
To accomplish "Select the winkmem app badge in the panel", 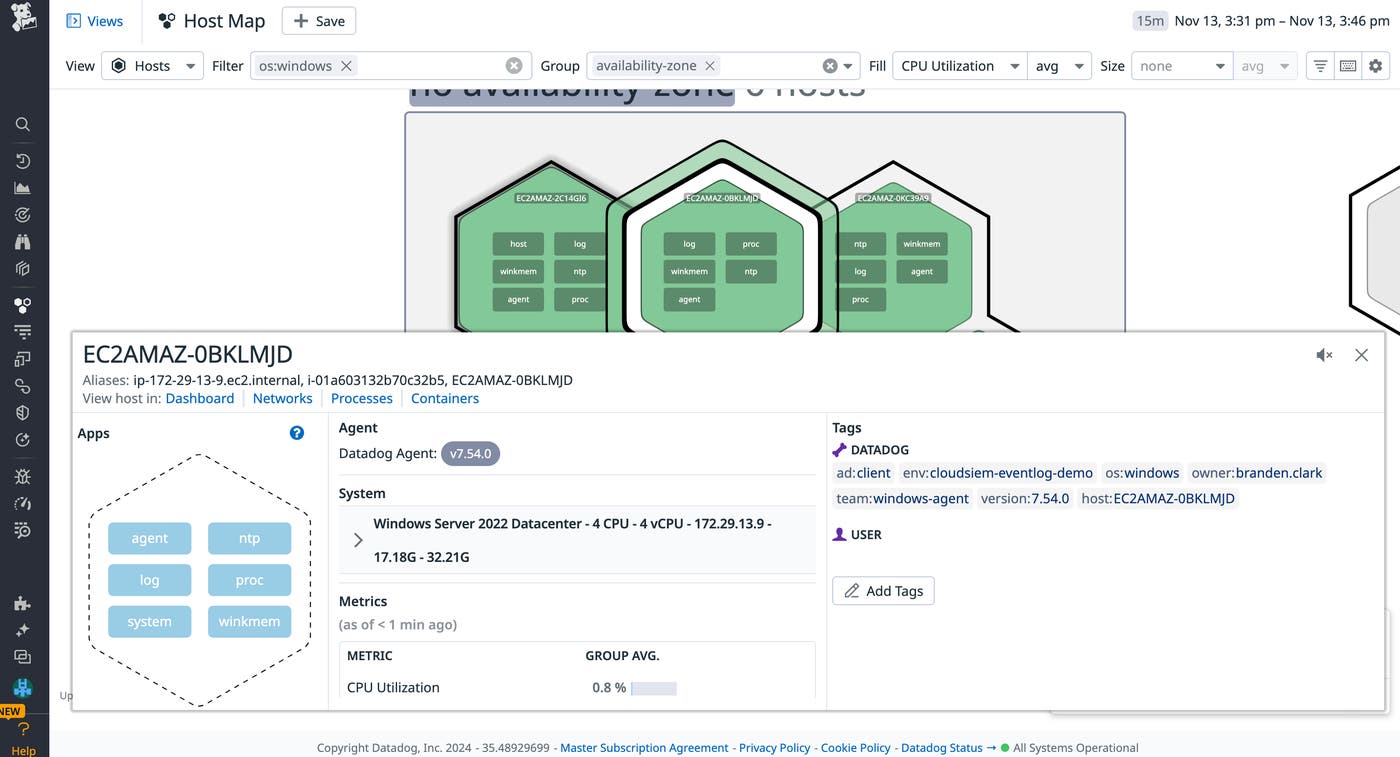I will tap(249, 621).
